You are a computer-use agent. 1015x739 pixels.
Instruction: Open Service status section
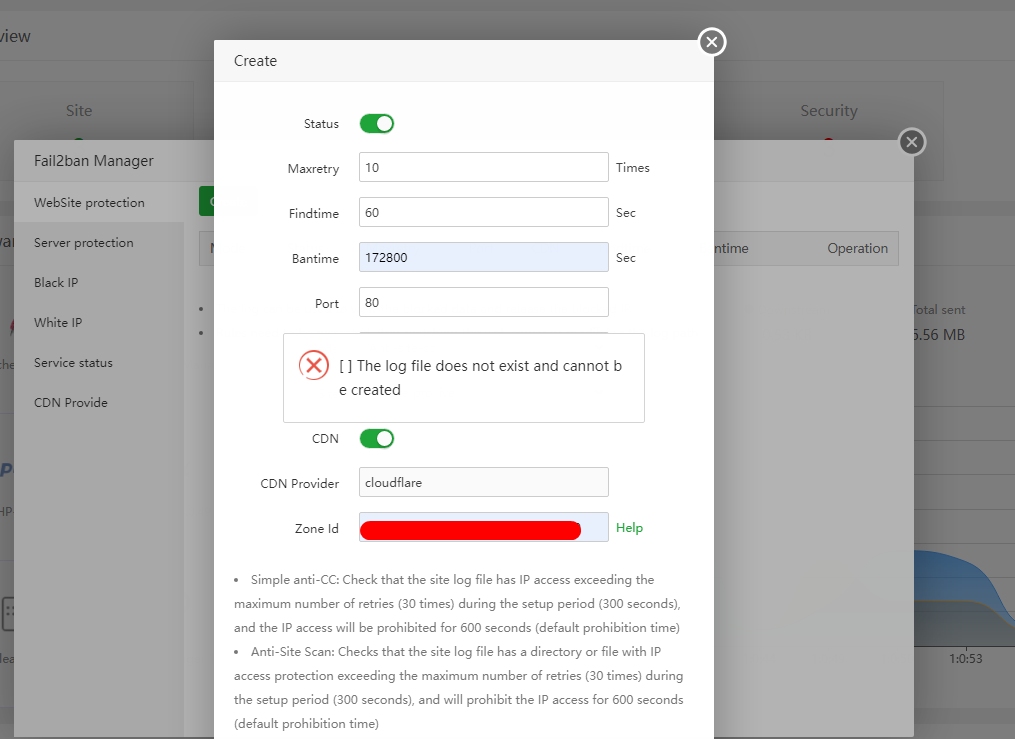pos(73,362)
